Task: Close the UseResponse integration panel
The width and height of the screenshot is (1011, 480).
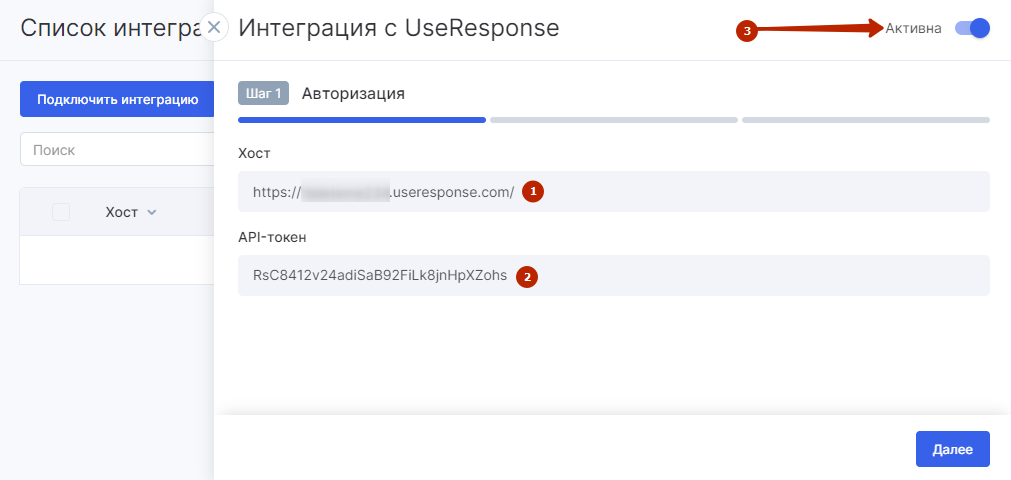Action: pos(215,28)
